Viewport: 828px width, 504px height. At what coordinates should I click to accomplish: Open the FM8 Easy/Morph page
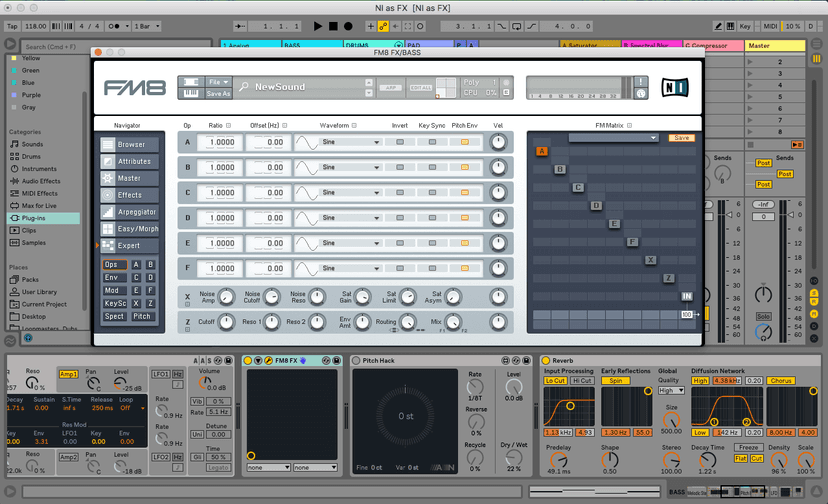tap(129, 229)
